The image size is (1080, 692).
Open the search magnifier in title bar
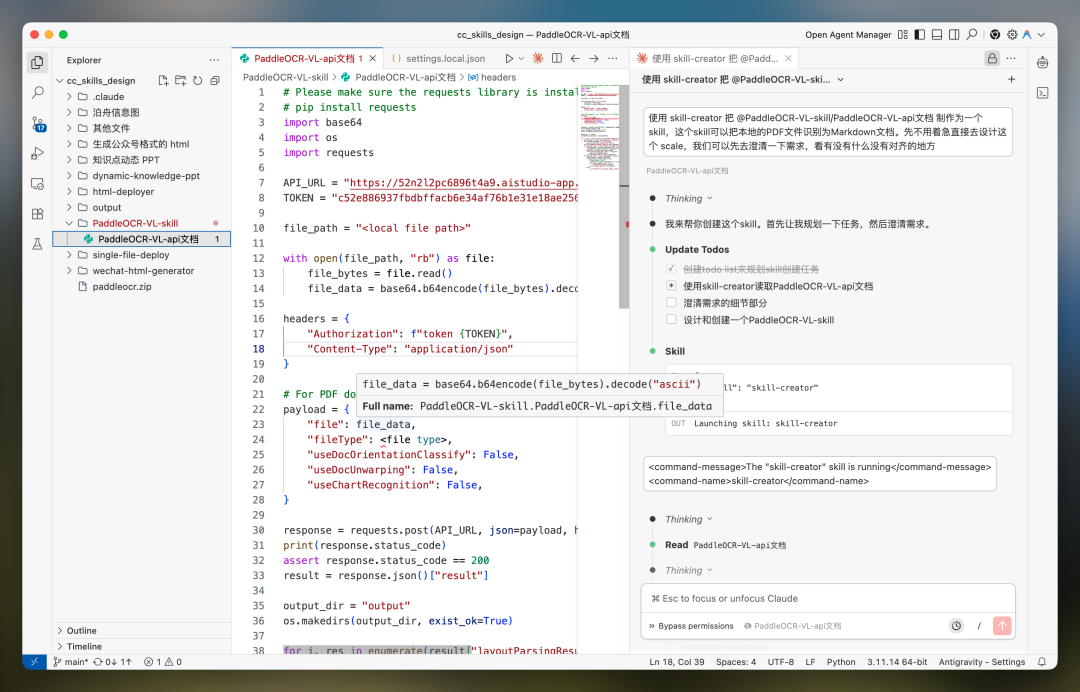[x=971, y=34]
